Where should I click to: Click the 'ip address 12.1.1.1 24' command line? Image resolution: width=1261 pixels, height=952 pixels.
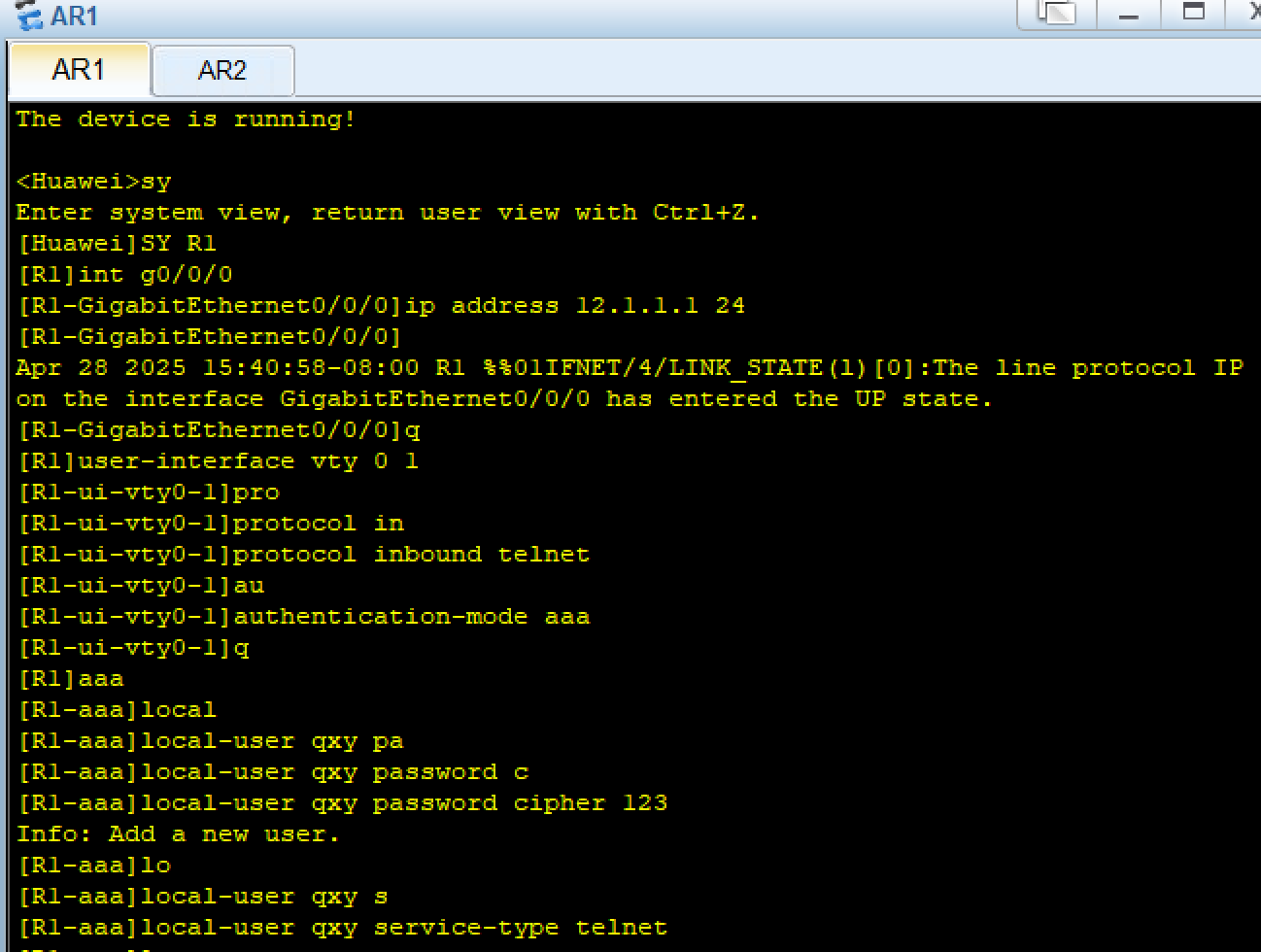[381, 306]
